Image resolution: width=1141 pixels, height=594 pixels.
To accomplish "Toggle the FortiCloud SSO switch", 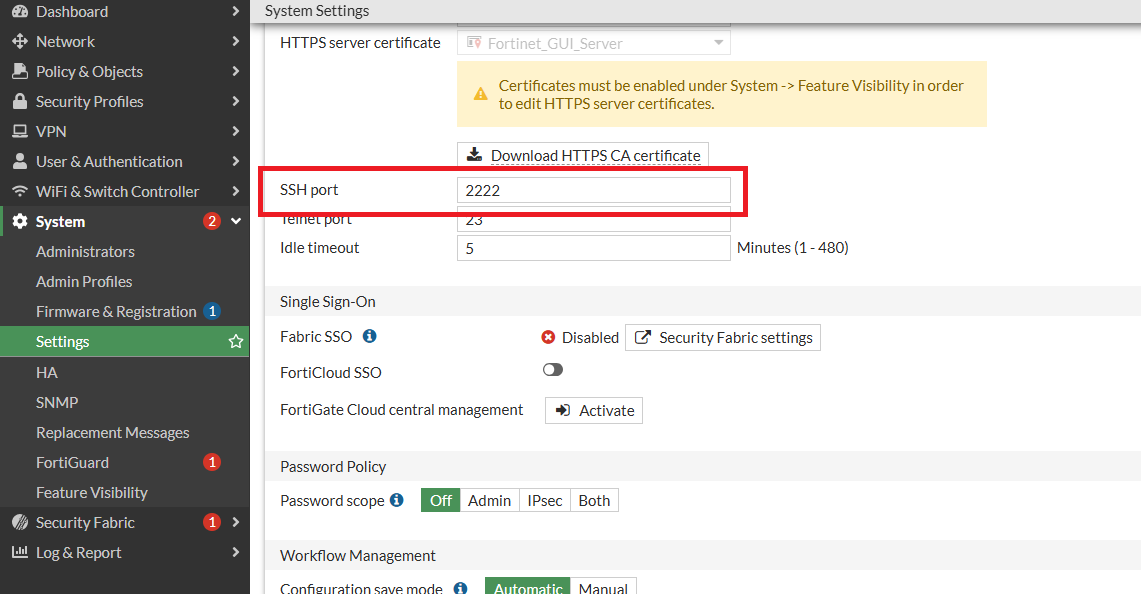I will [553, 370].
